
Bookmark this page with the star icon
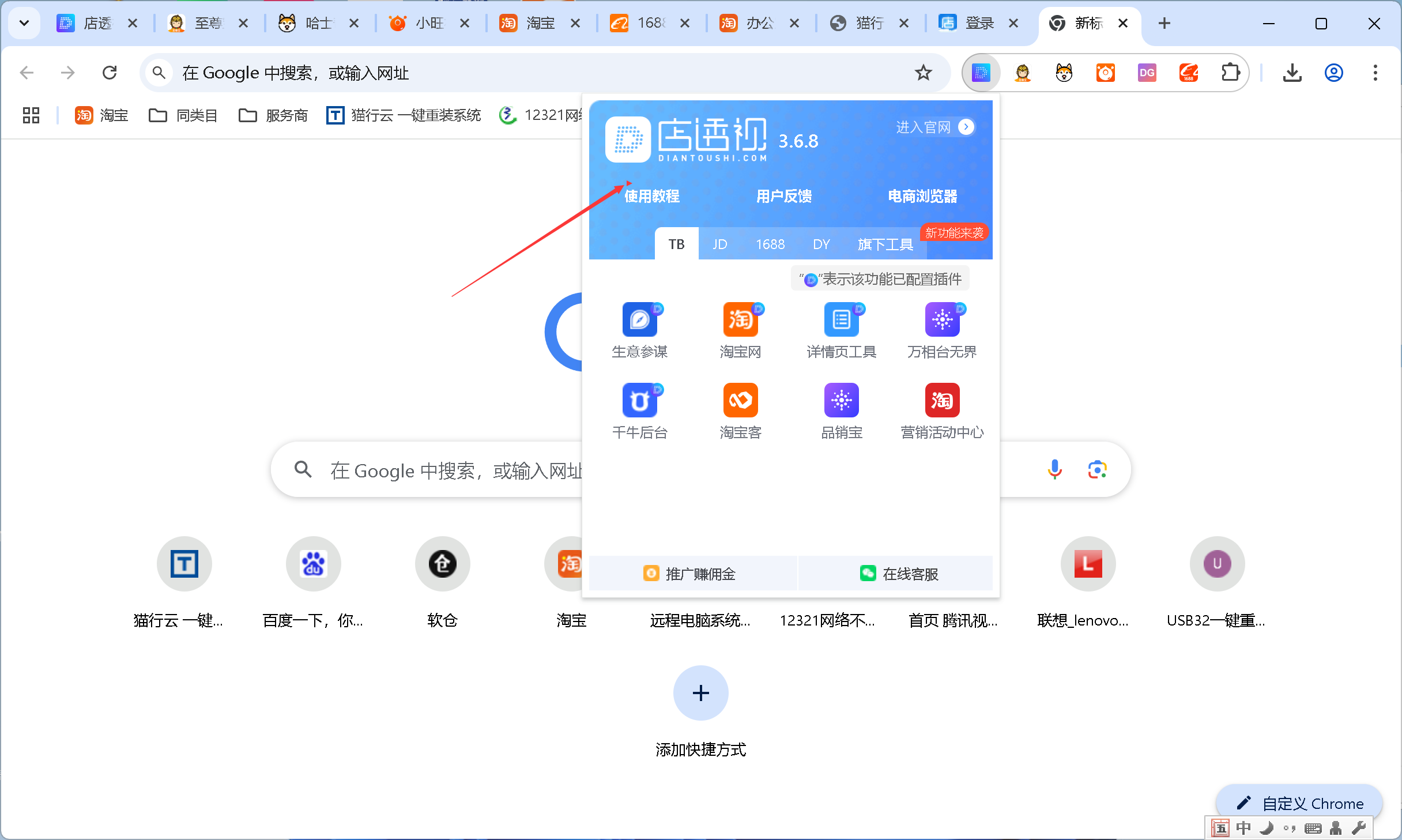pyautogui.click(x=924, y=73)
